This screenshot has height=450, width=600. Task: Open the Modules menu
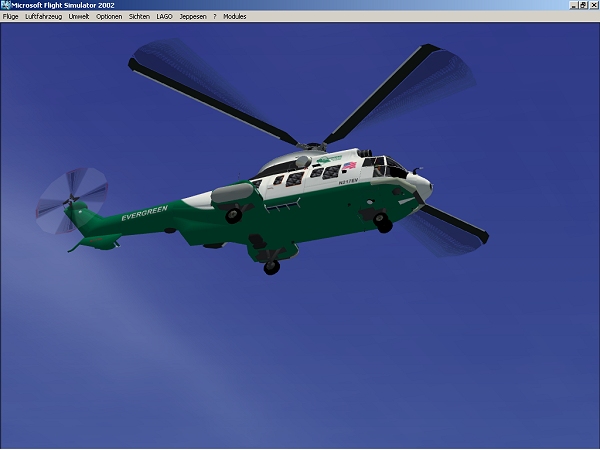click(234, 17)
